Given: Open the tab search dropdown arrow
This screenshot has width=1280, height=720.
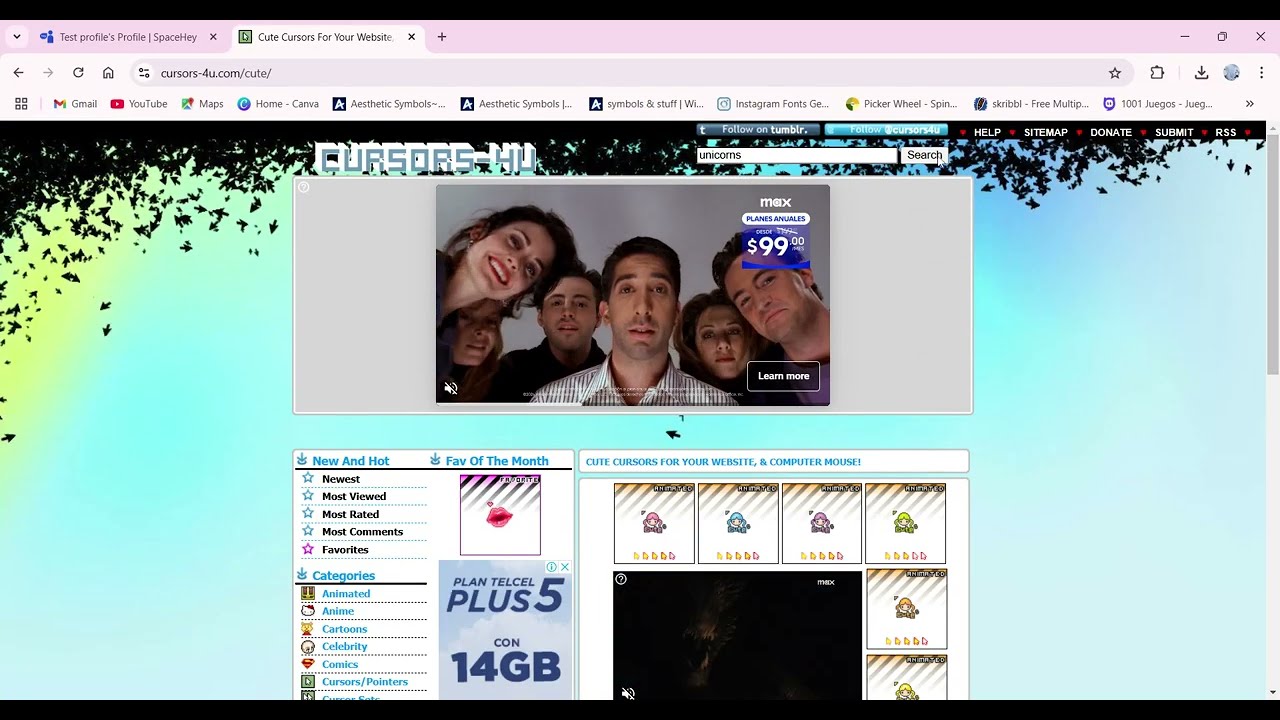Looking at the screenshot, I should click(x=16, y=37).
